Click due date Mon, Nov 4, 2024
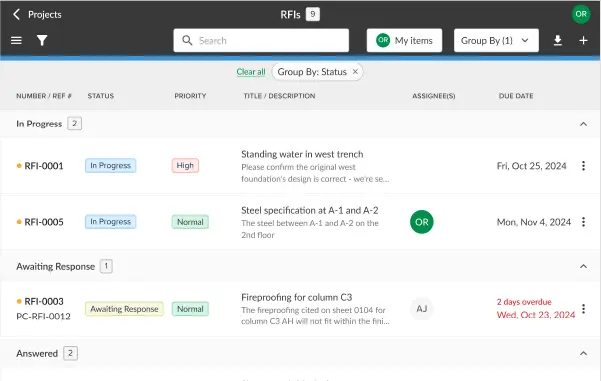Screen dimensions: 601x381 [534, 222]
